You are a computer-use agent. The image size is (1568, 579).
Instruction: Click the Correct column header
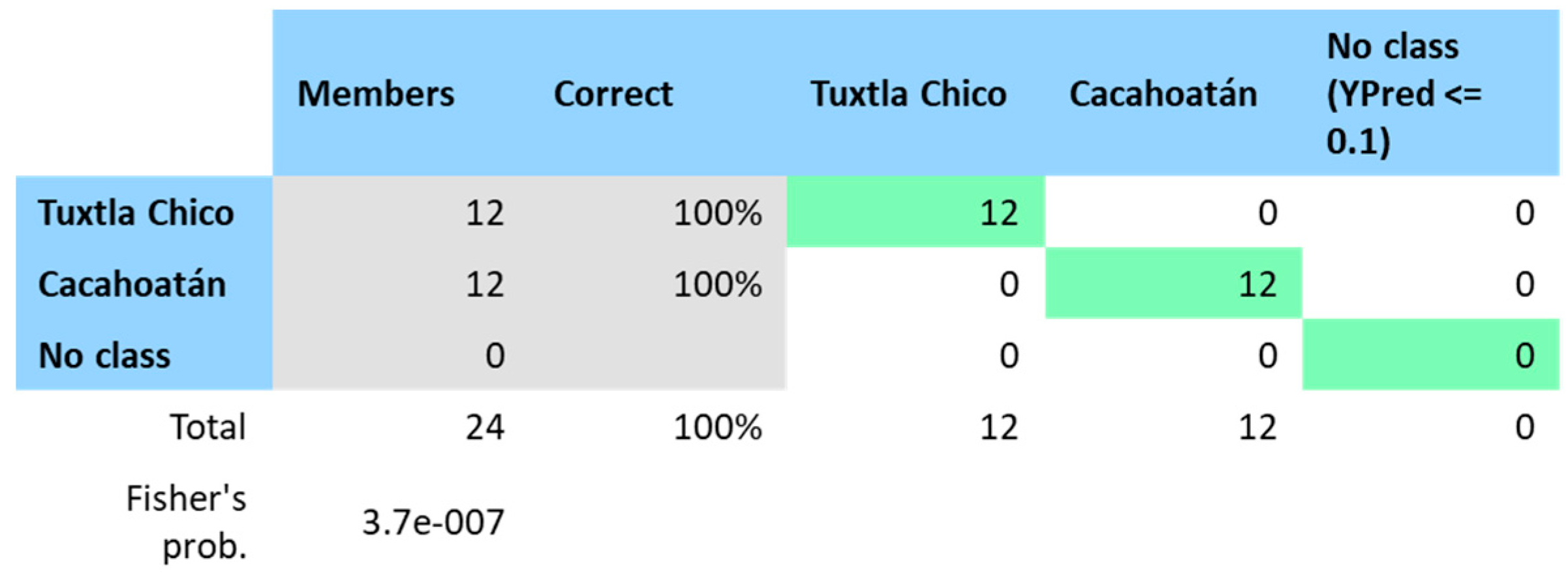[613, 93]
